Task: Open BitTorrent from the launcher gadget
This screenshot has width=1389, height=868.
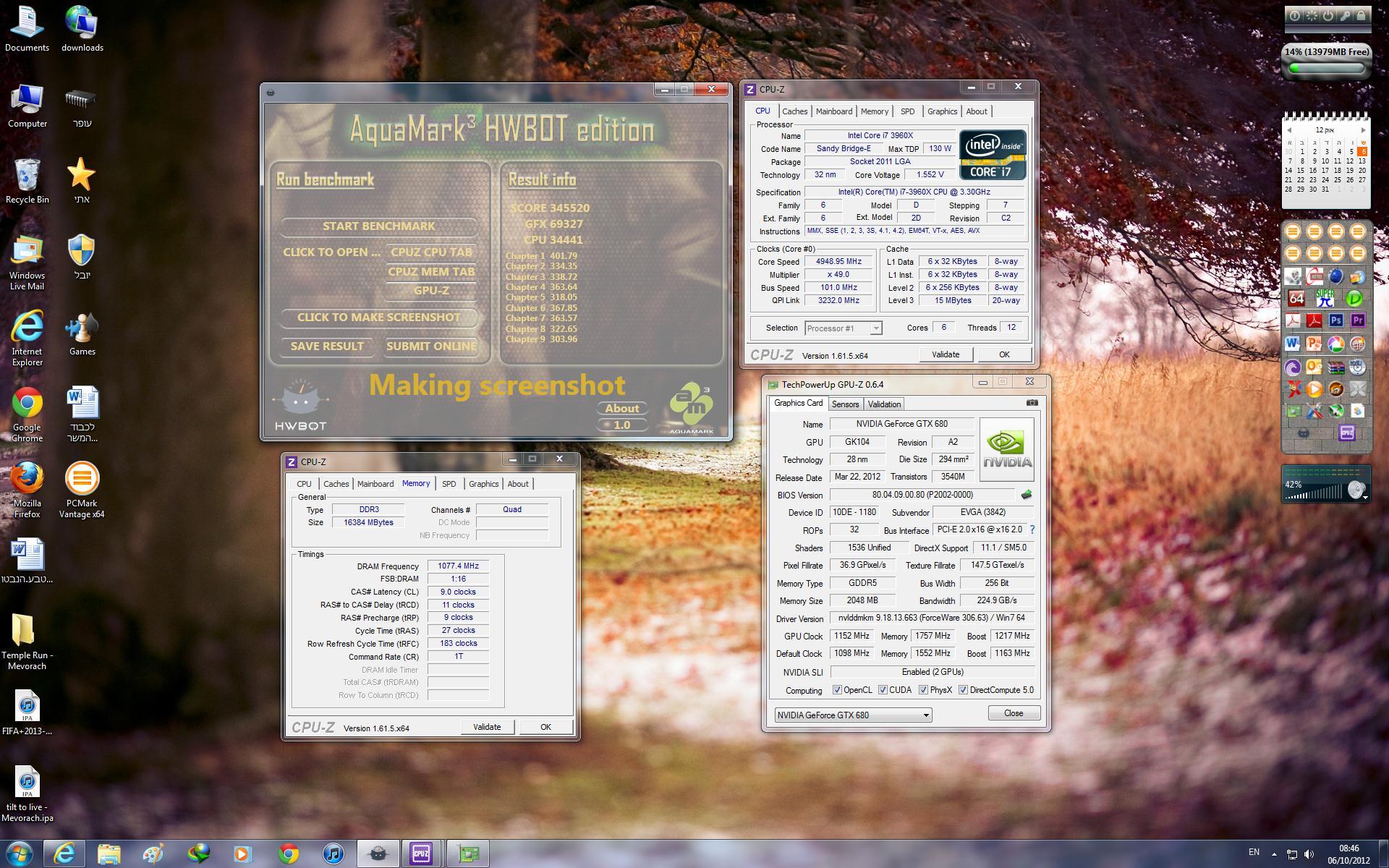Action: (x=1292, y=367)
